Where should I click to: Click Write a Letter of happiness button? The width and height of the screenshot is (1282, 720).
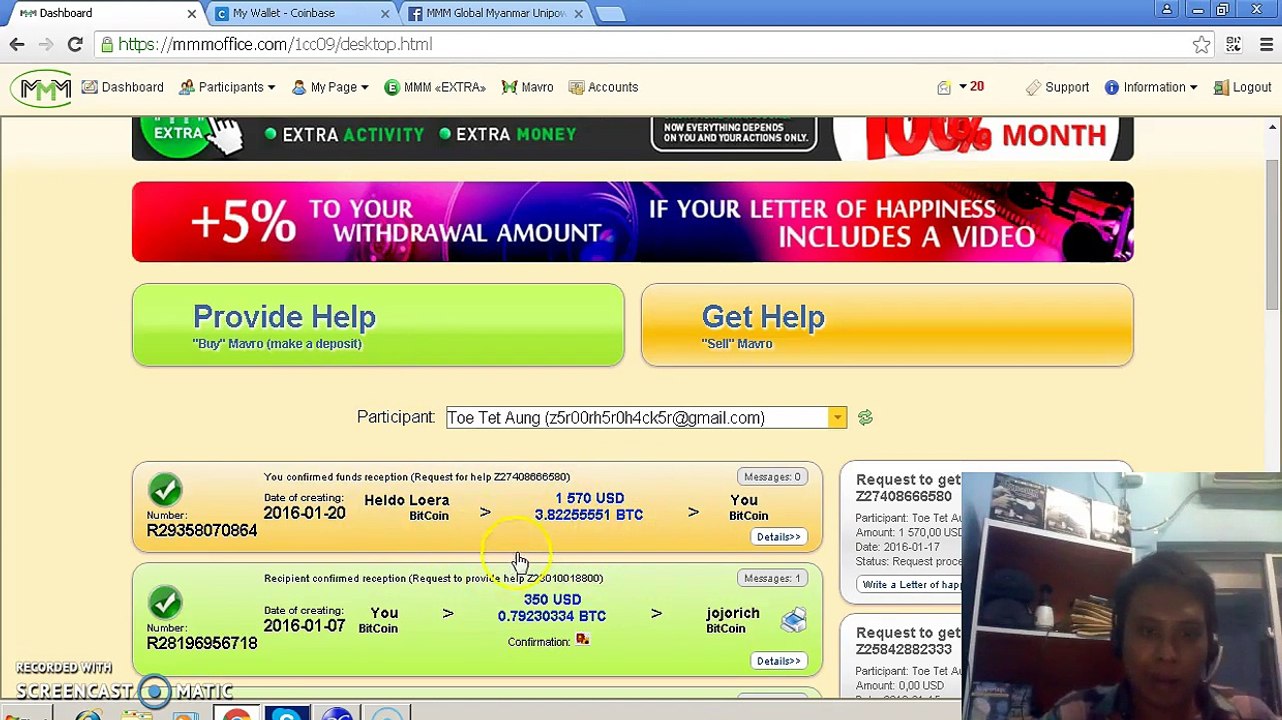coord(909,584)
